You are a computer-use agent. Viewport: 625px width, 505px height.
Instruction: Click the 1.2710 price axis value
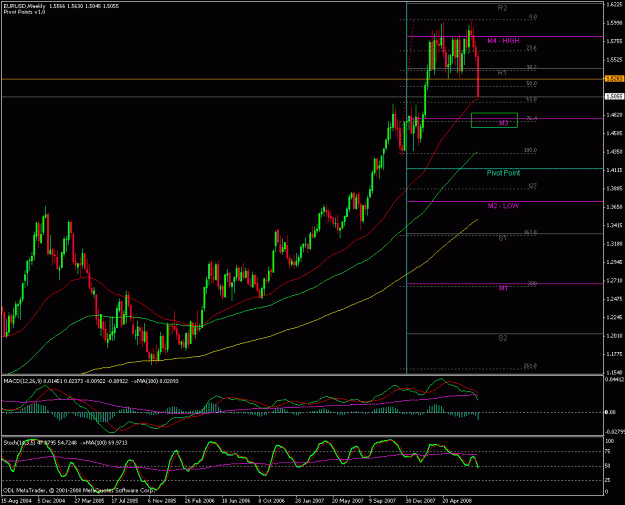point(614,281)
